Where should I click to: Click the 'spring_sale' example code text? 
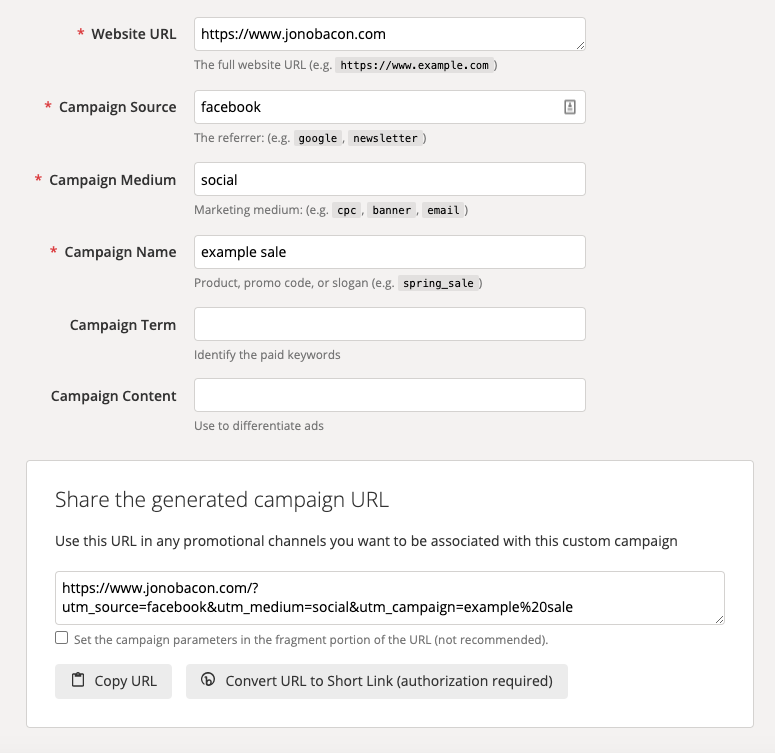[438, 284]
